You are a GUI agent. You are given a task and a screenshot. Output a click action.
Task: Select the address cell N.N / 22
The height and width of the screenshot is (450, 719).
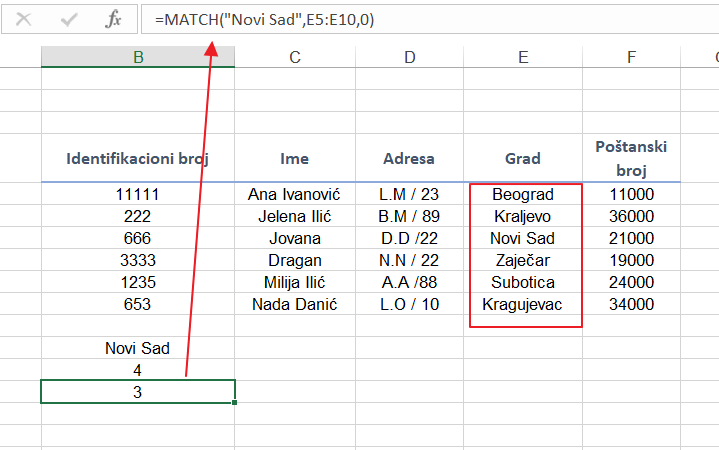[409, 260]
